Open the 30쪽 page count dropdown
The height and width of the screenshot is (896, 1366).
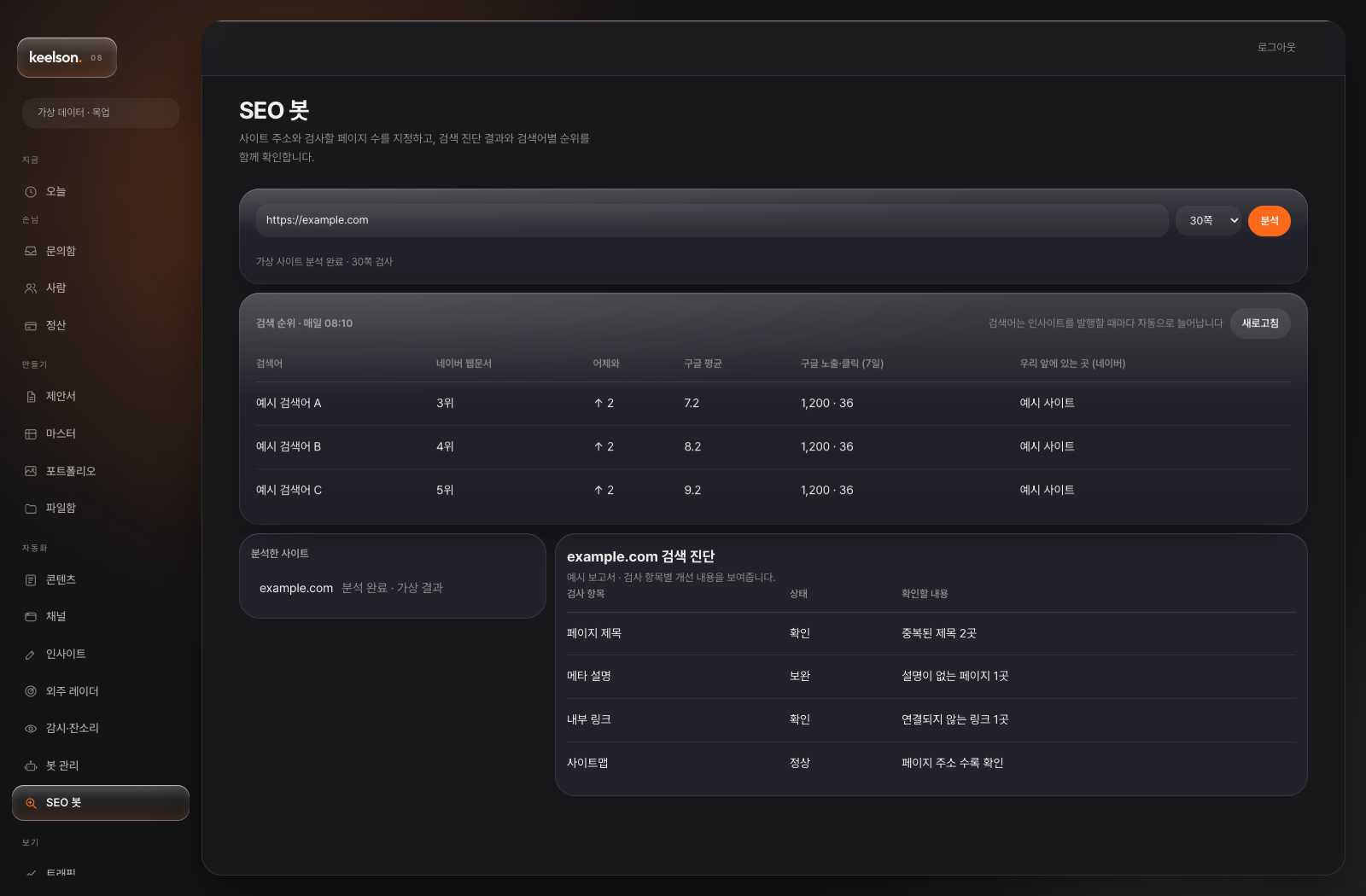click(x=1208, y=221)
